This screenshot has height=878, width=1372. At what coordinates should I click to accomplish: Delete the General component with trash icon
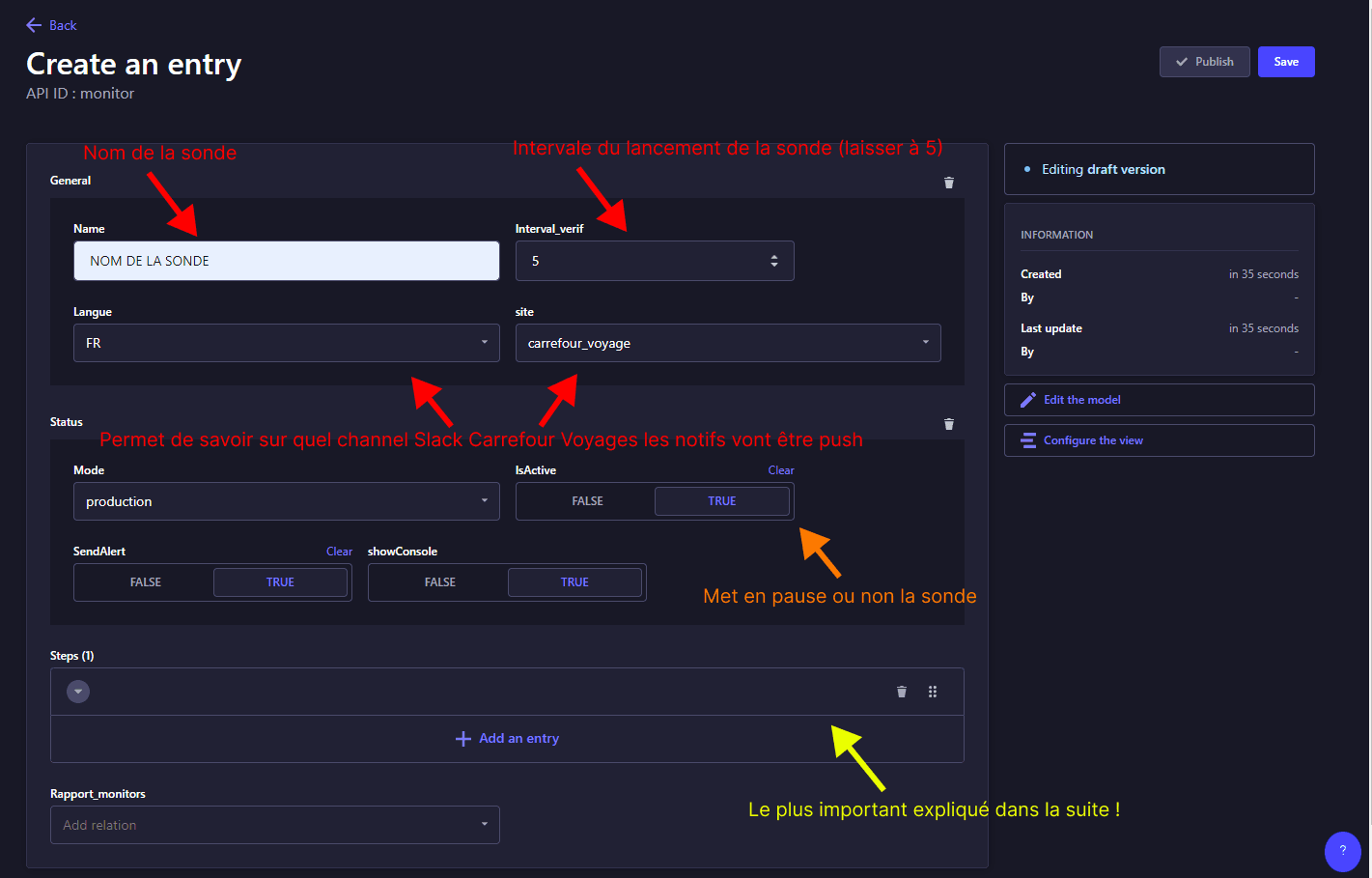tap(948, 183)
